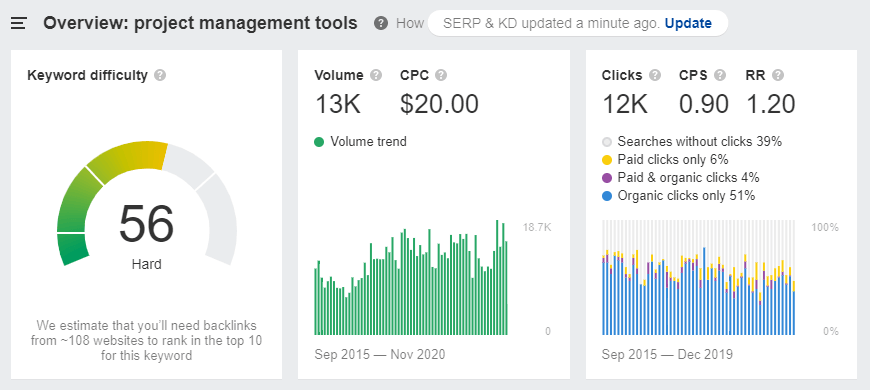The image size is (870, 390).
Task: Click the Clicks help icon
Action: (655, 75)
